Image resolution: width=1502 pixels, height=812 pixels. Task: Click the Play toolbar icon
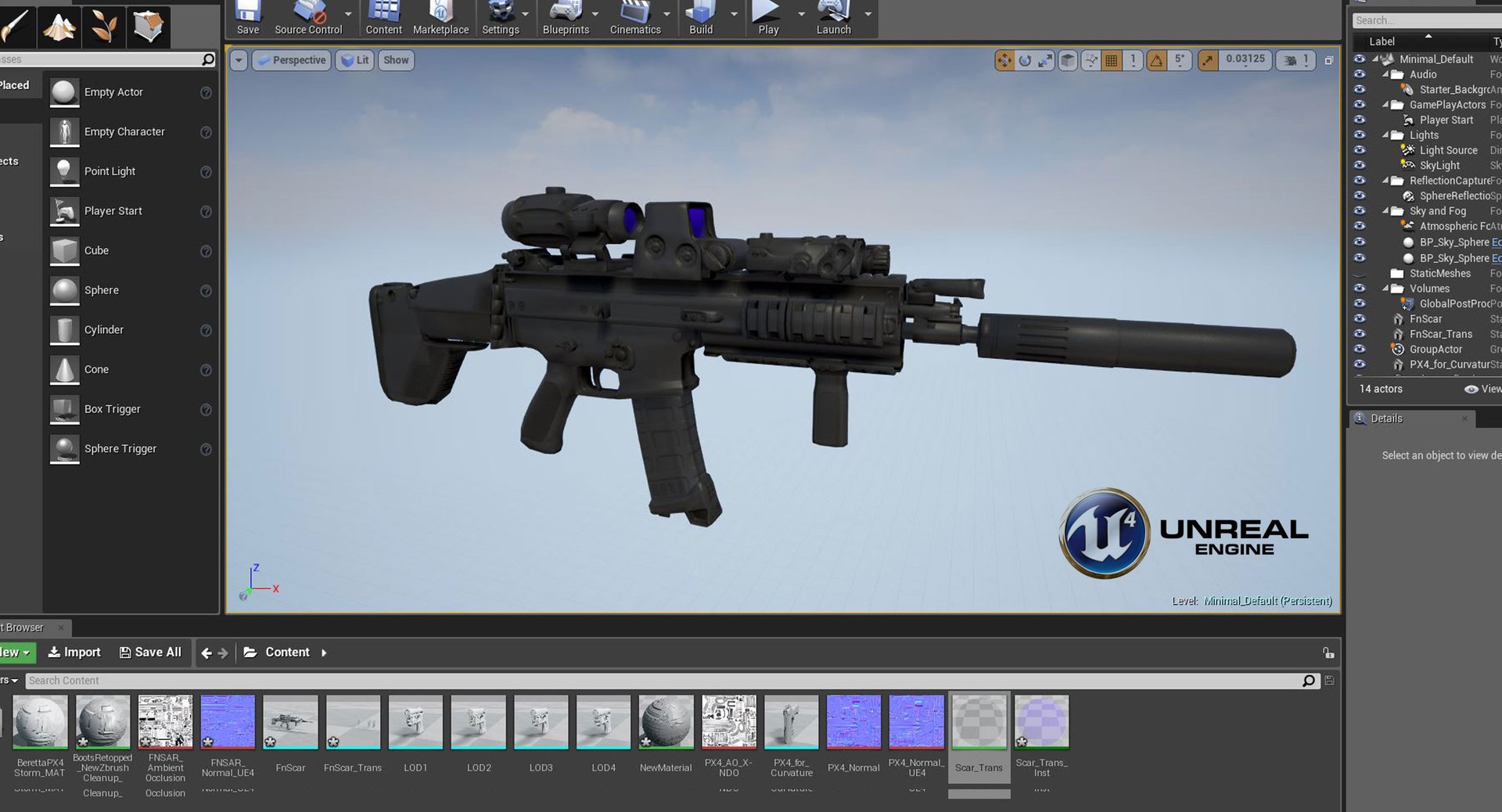(x=767, y=17)
